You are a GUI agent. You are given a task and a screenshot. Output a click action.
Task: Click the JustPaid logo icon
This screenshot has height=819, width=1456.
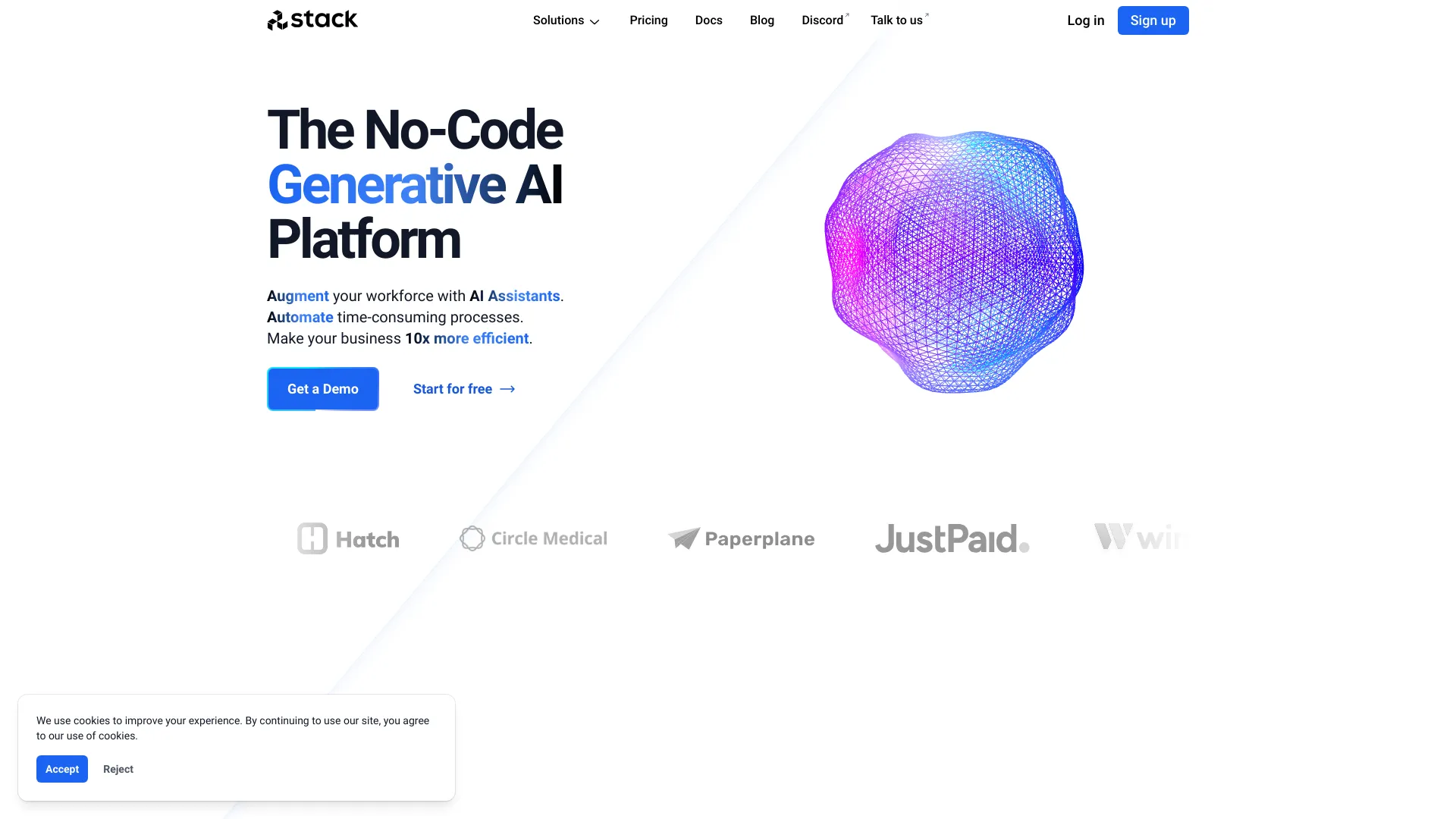coord(952,538)
